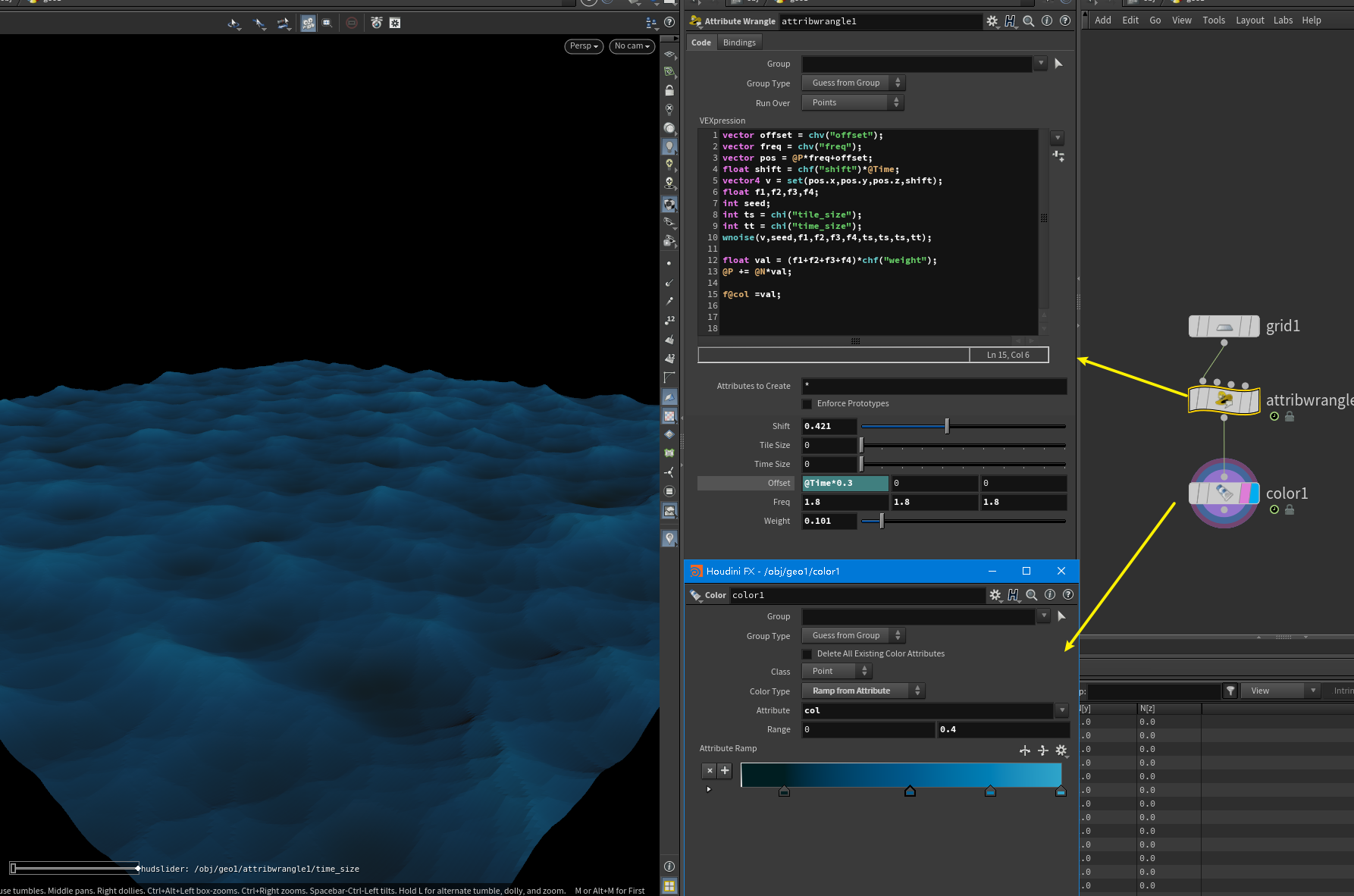Open the Run Over dropdown
The image size is (1354, 896).
853,102
